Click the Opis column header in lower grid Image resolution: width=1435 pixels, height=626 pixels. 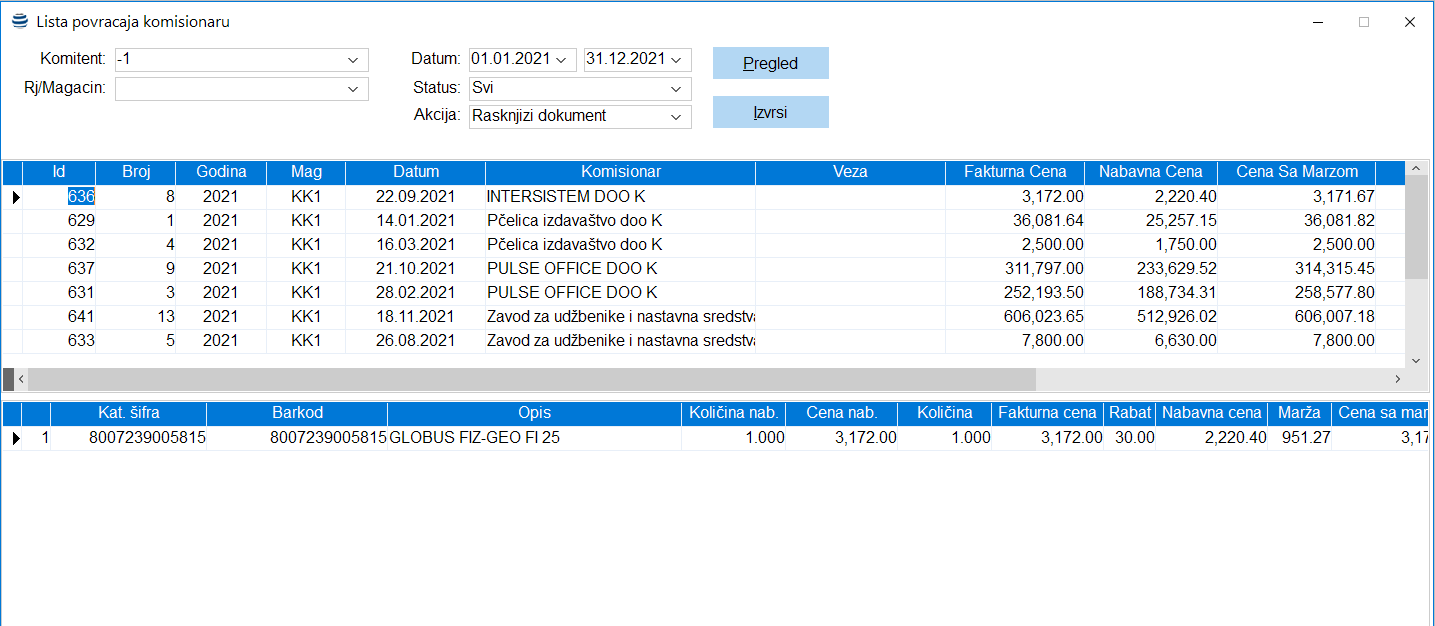534,413
